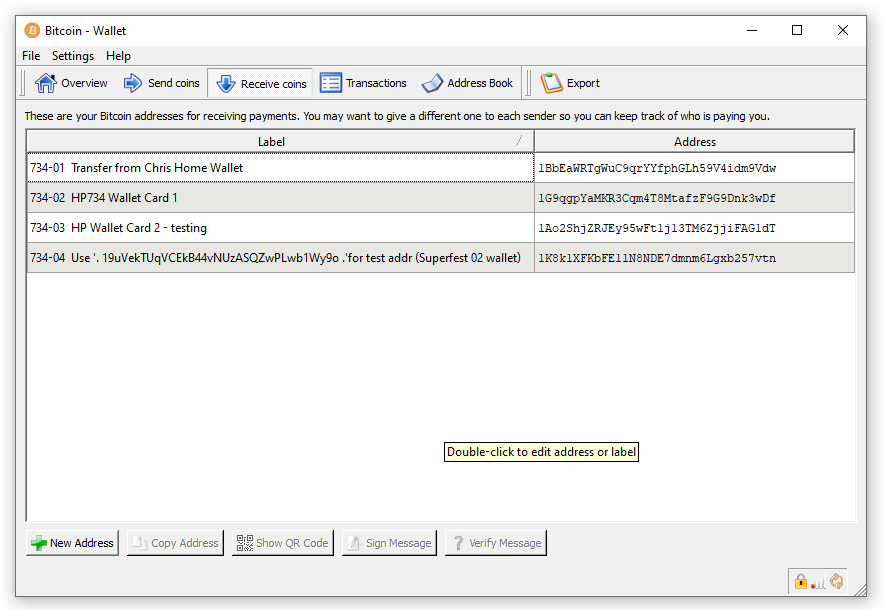Click the Copy Address button
The height and width of the screenshot is (610, 884).
click(x=175, y=543)
